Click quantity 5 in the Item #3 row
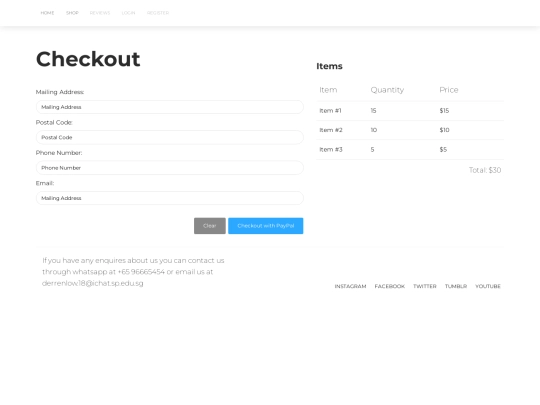The image size is (540, 405). coord(372,149)
